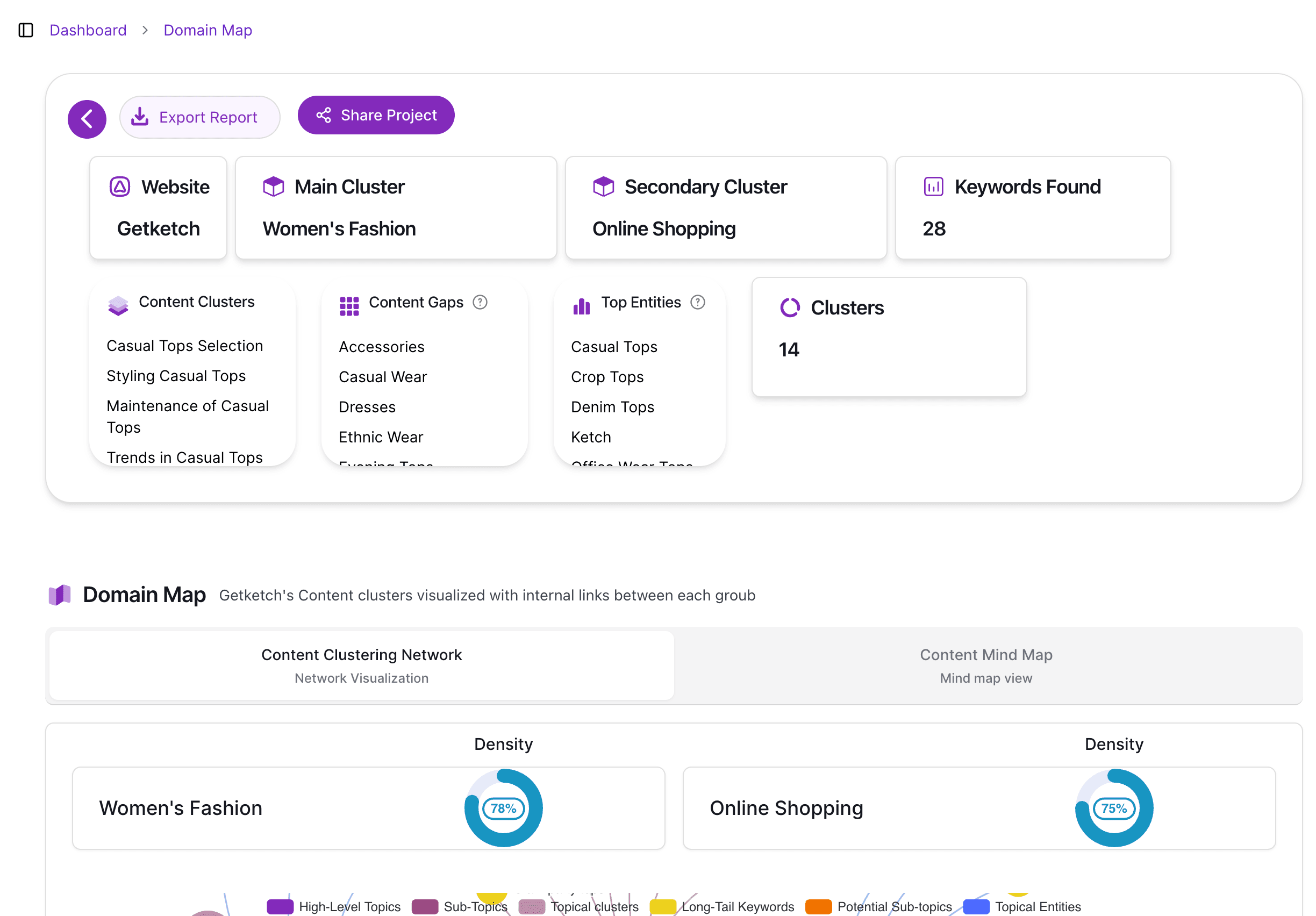1316x916 pixels.
Task: Click the share icon inside Share Project
Action: (x=324, y=114)
